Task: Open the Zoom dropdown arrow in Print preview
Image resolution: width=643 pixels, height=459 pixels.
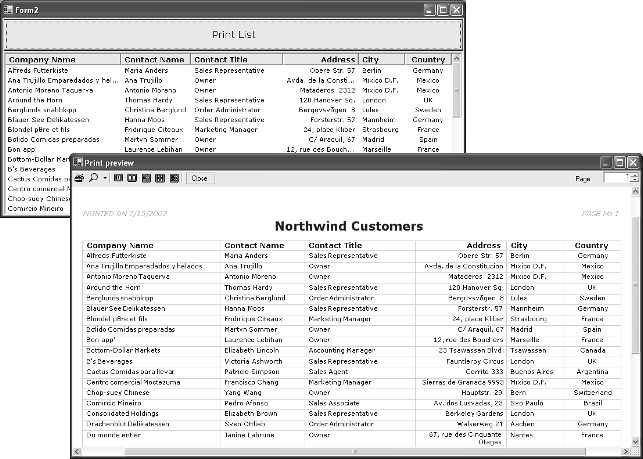Action: 105,178
